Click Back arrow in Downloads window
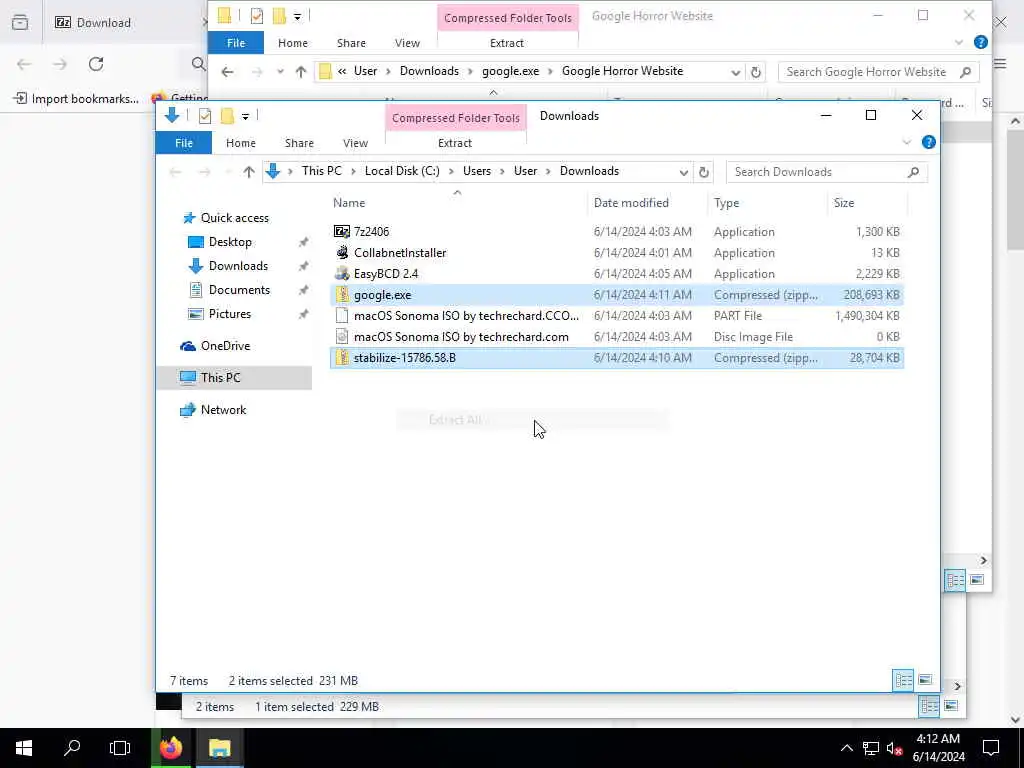This screenshot has height=768, width=1024. point(175,172)
